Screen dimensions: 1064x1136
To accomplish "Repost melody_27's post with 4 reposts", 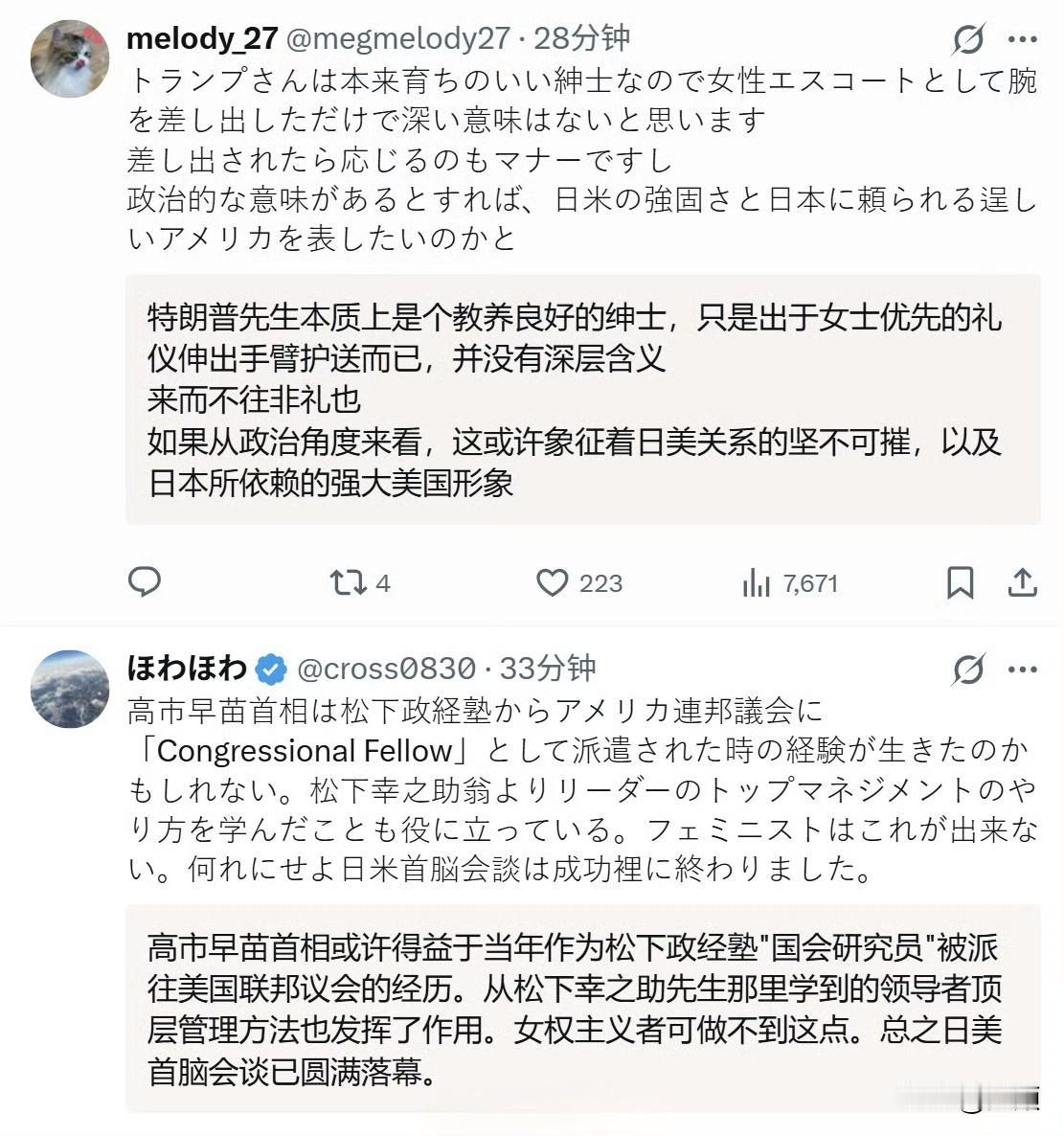I will tap(346, 582).
